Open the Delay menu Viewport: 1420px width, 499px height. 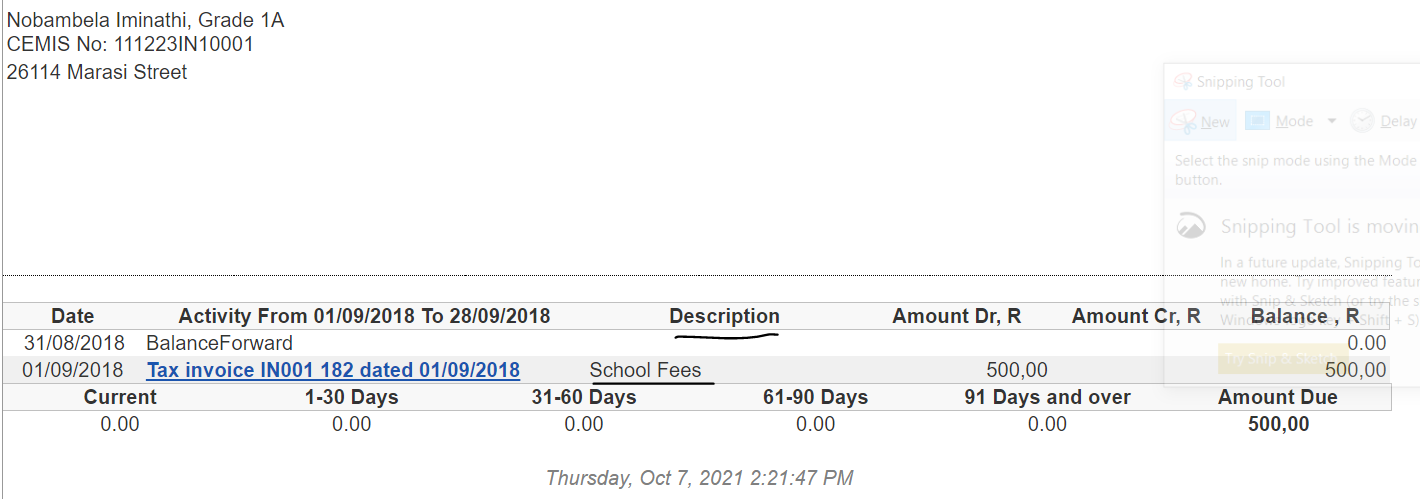(1398, 121)
